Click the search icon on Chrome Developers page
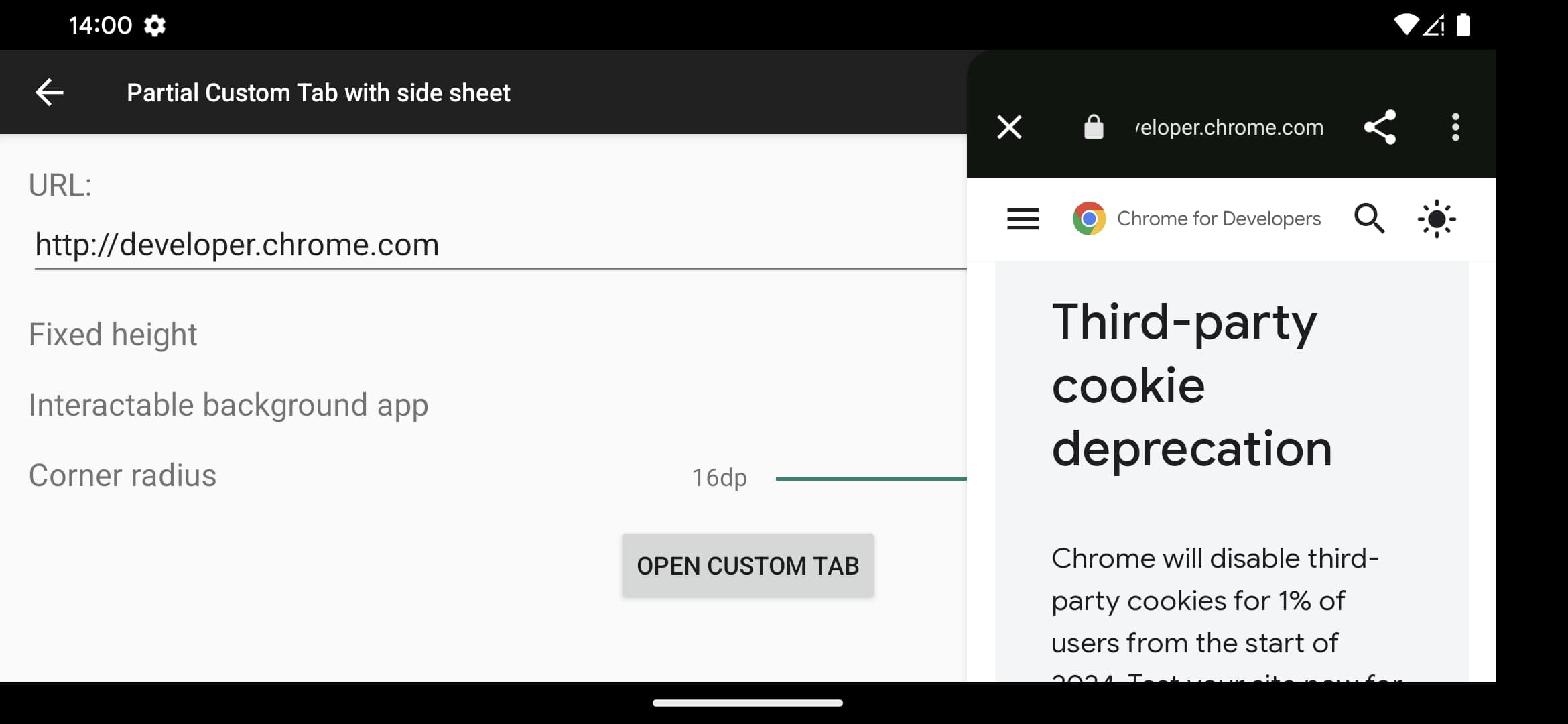This screenshot has height=724, width=1568. 1369,218
